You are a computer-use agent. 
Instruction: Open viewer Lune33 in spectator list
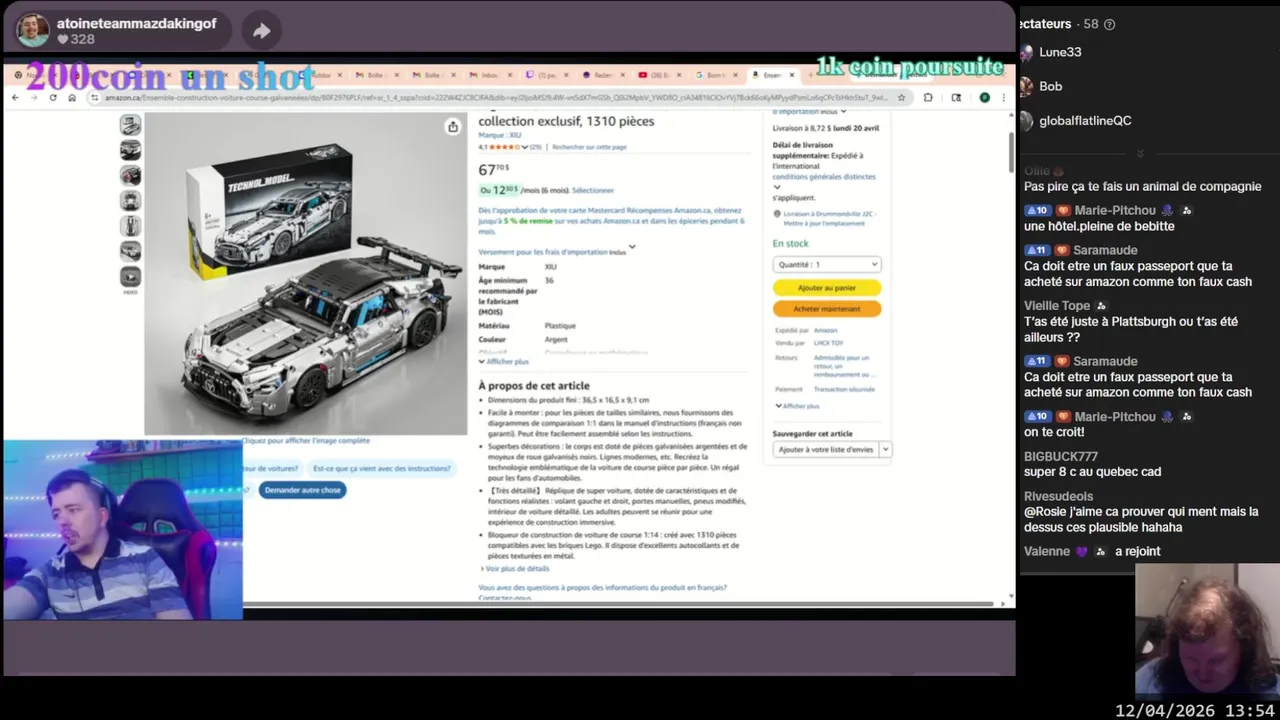pyautogui.click(x=1060, y=52)
